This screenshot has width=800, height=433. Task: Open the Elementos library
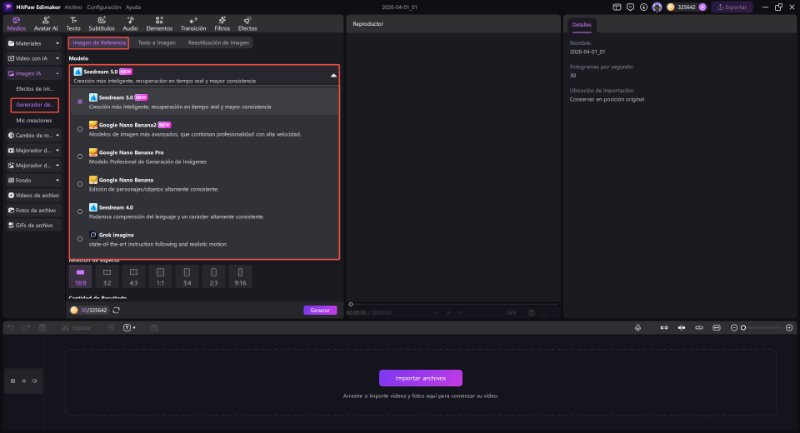(x=159, y=24)
